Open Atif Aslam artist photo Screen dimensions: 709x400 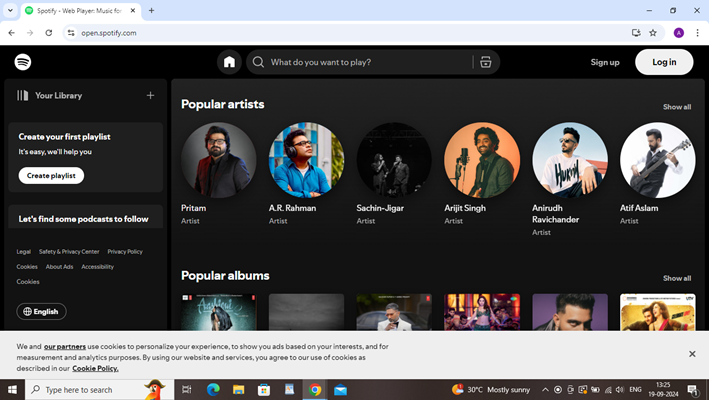(x=657, y=160)
